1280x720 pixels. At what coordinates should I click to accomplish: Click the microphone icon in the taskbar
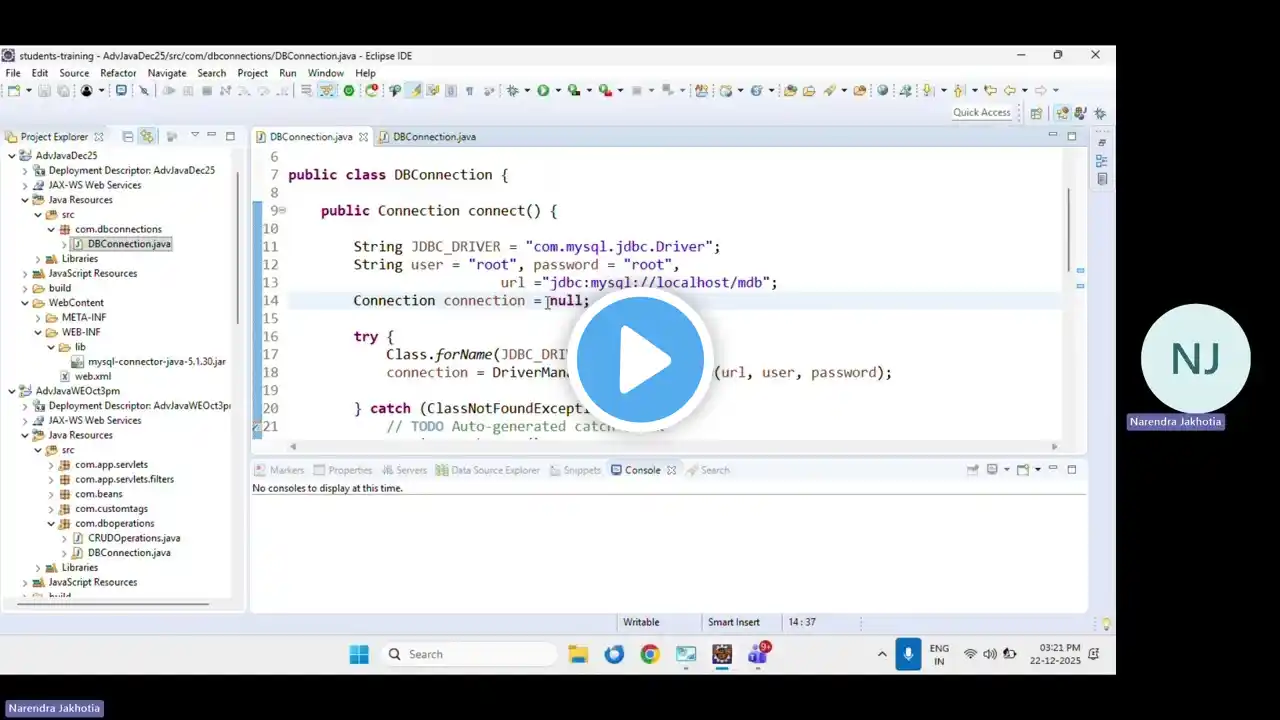click(908, 654)
